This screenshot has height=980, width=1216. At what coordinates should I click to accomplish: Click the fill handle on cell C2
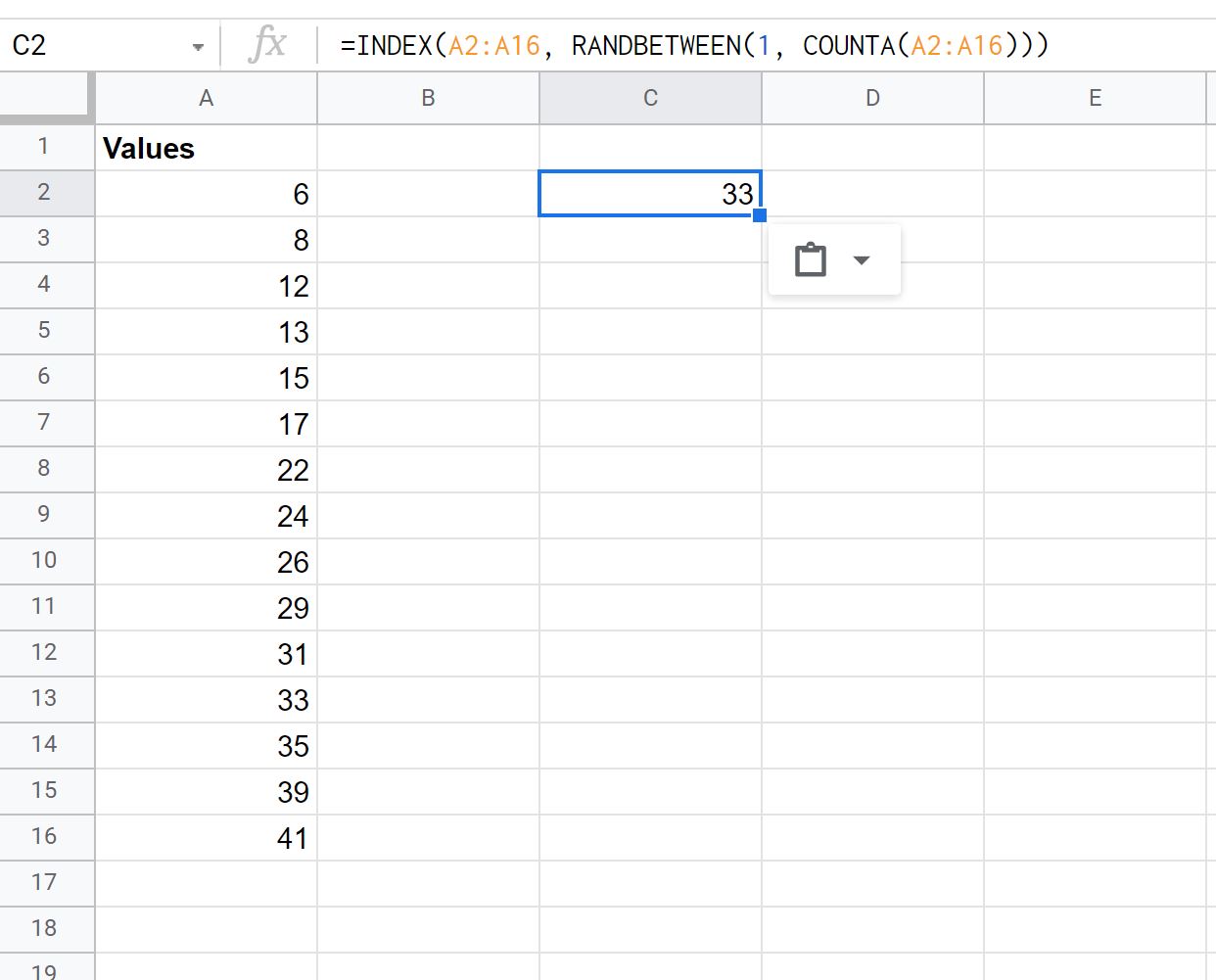[x=760, y=215]
